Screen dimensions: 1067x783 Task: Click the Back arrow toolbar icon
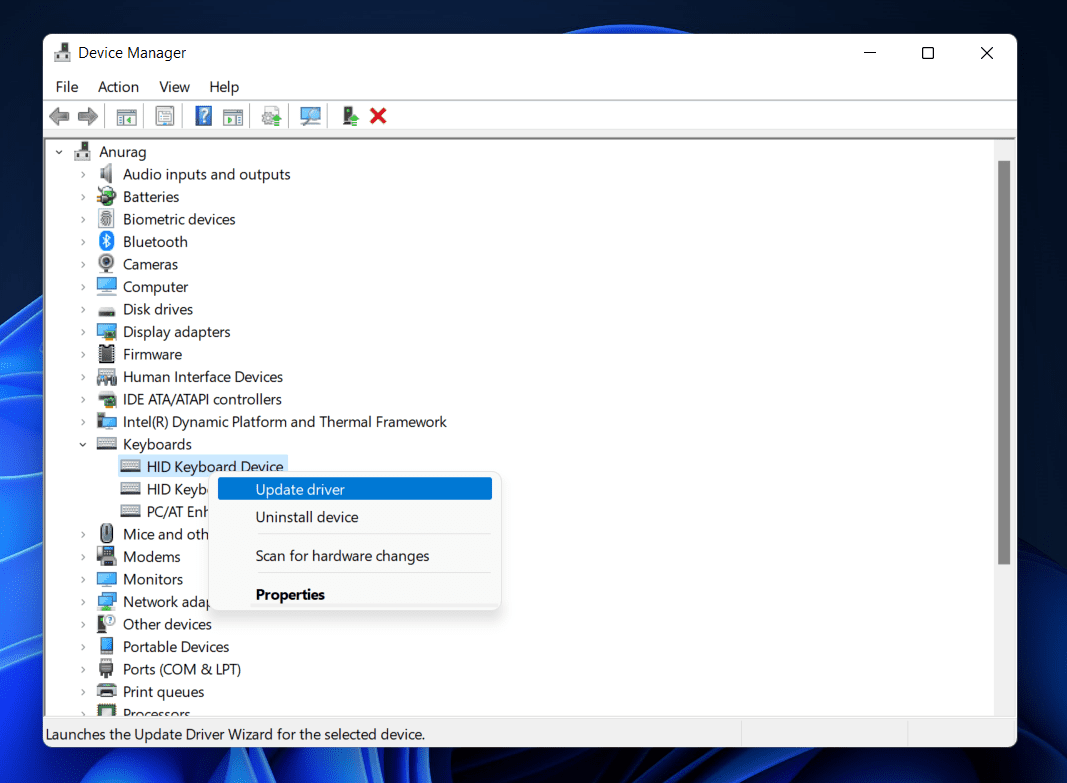pos(59,116)
